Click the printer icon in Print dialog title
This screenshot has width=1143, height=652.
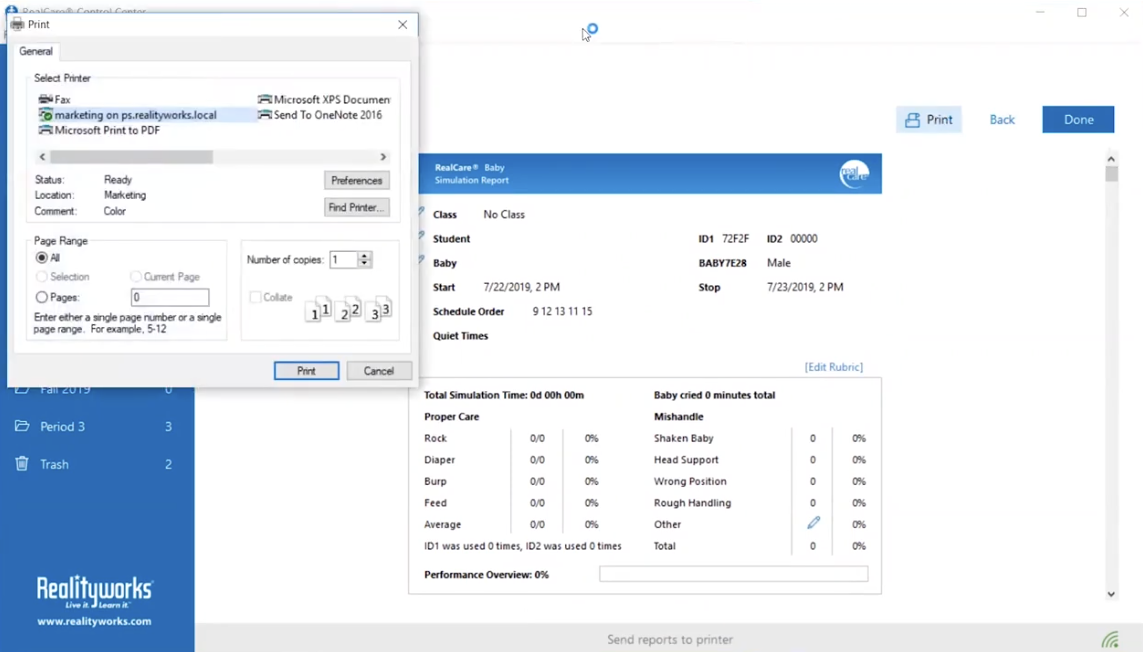pos(17,24)
